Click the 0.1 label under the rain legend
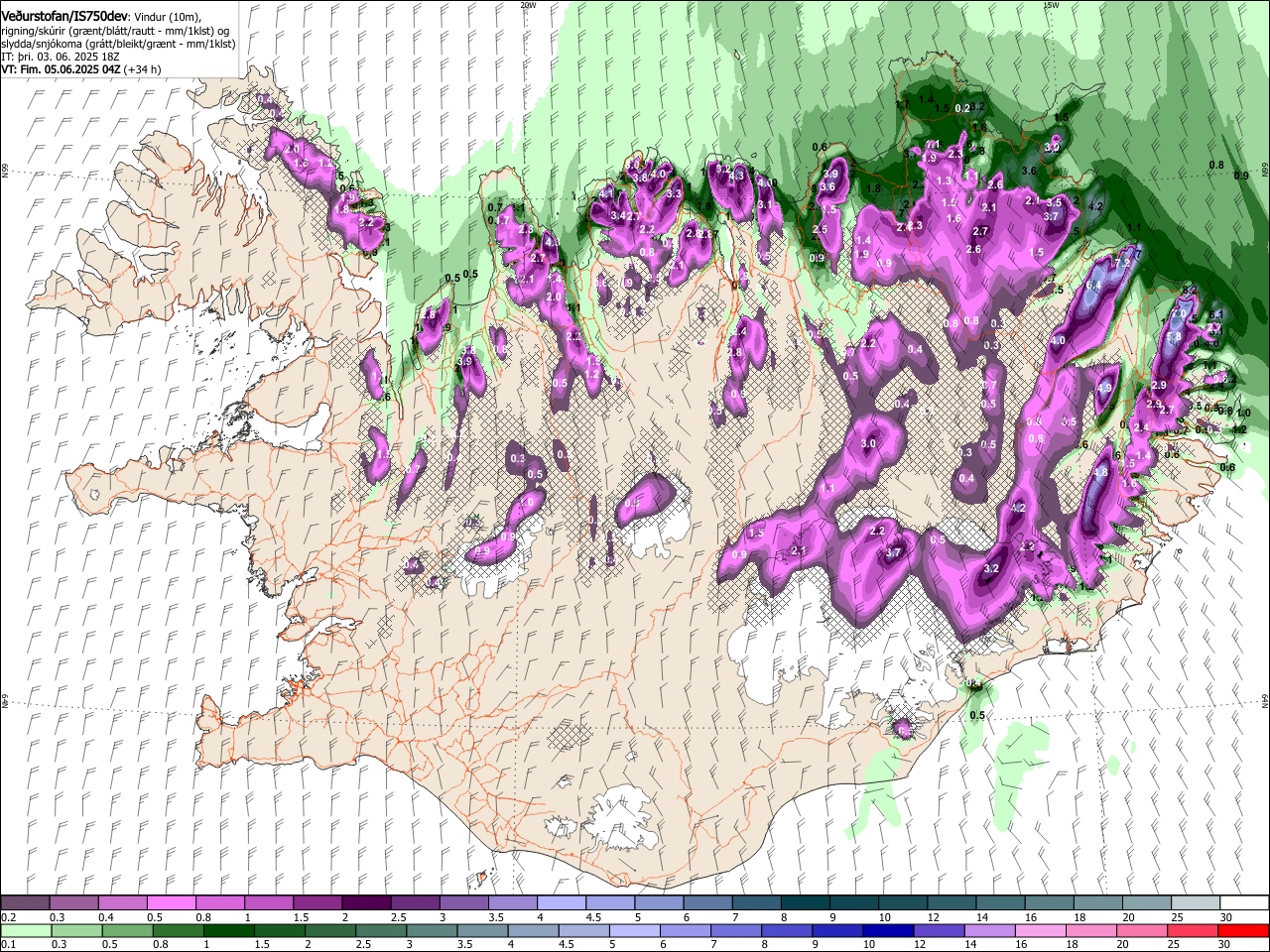The width and height of the screenshot is (1270, 952). 8,944
